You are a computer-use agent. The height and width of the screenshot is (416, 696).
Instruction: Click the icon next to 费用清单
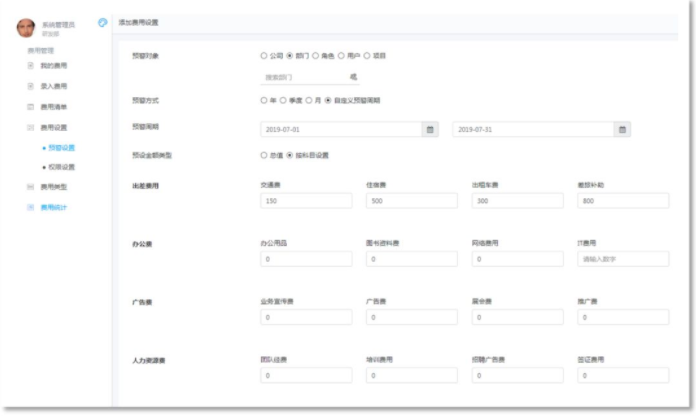tap(31, 107)
